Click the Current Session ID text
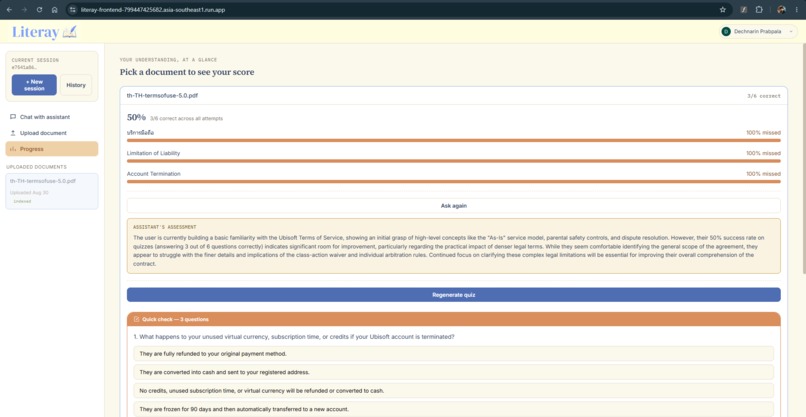Screen dimensions: 806x417 24,67
